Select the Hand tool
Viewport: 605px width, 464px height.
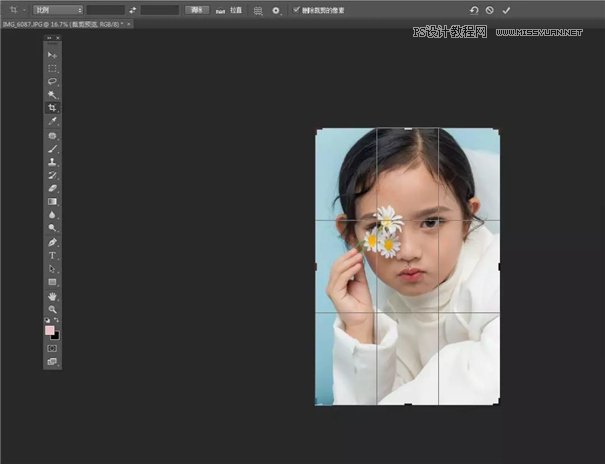[x=52, y=297]
